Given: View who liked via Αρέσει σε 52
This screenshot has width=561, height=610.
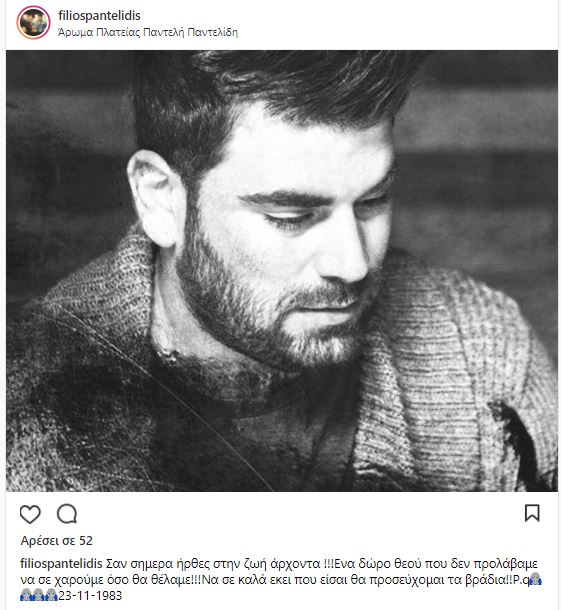Looking at the screenshot, I should tap(56, 540).
